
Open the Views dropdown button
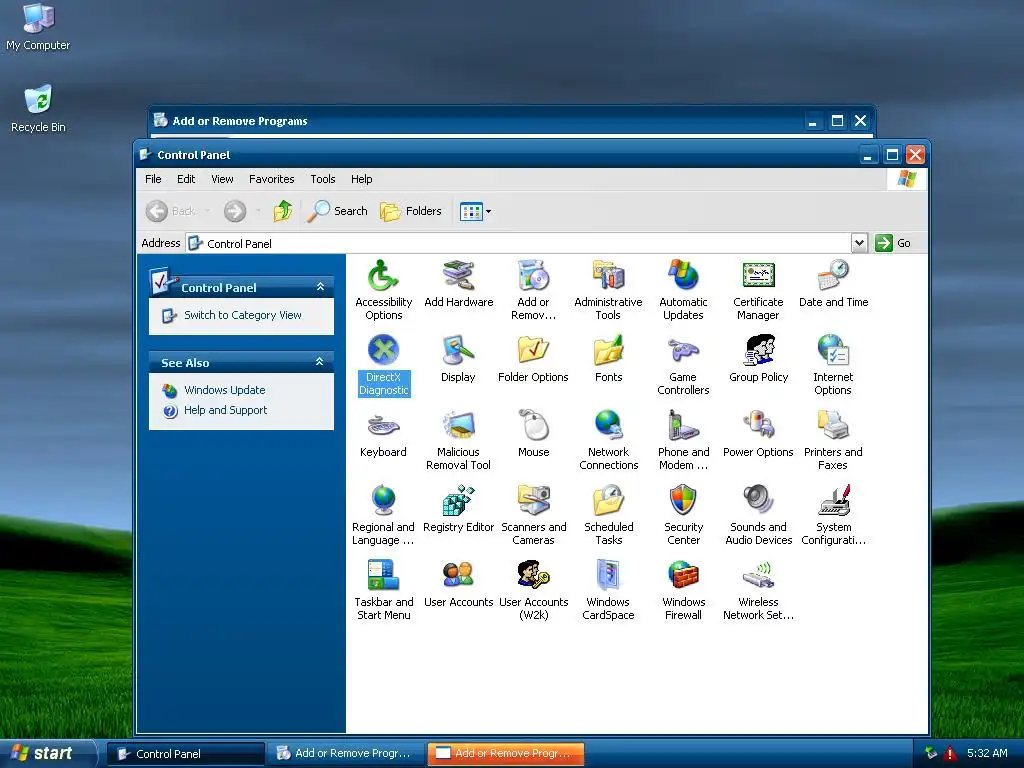pyautogui.click(x=475, y=211)
